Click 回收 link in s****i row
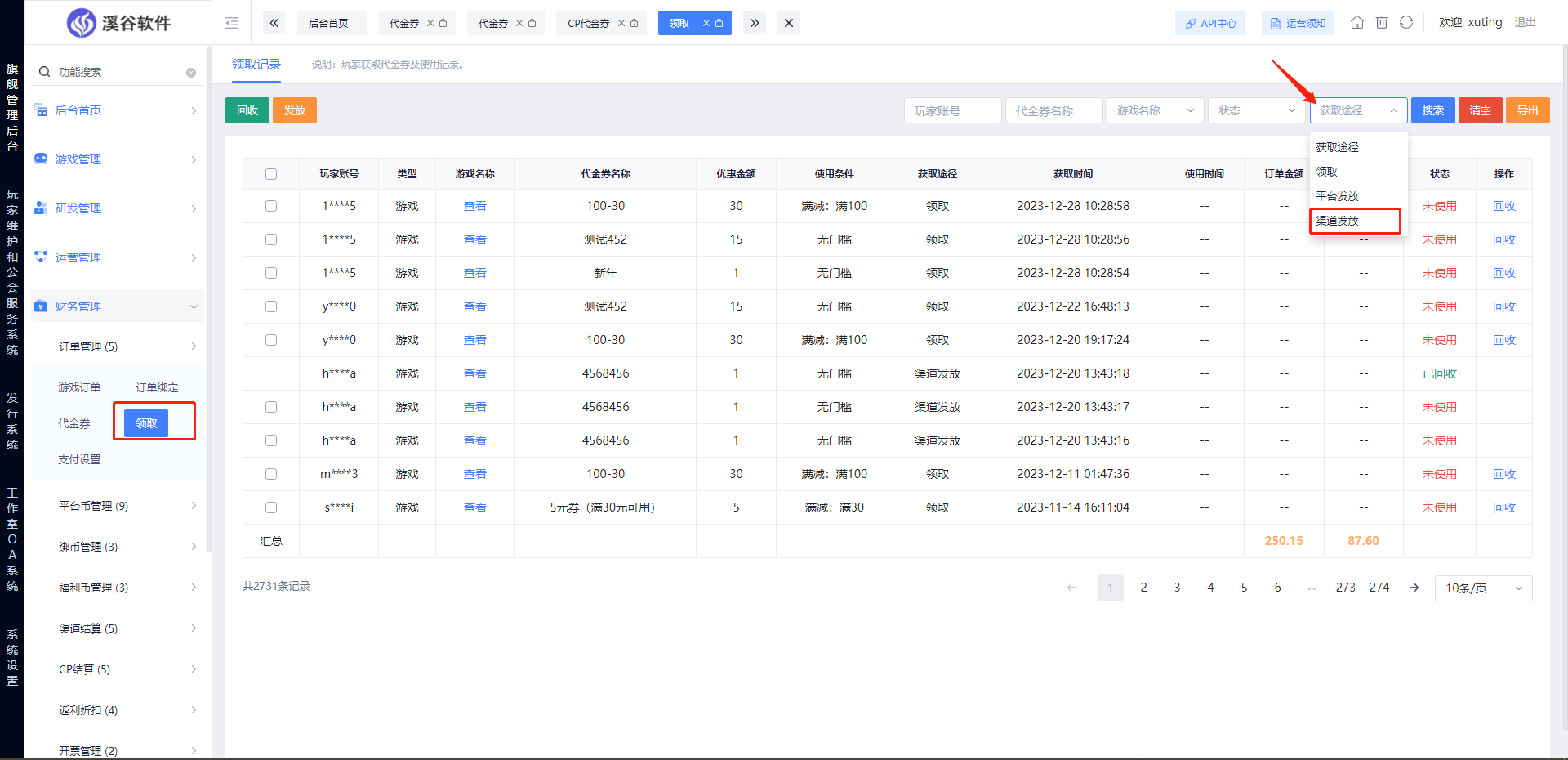 1504,507
